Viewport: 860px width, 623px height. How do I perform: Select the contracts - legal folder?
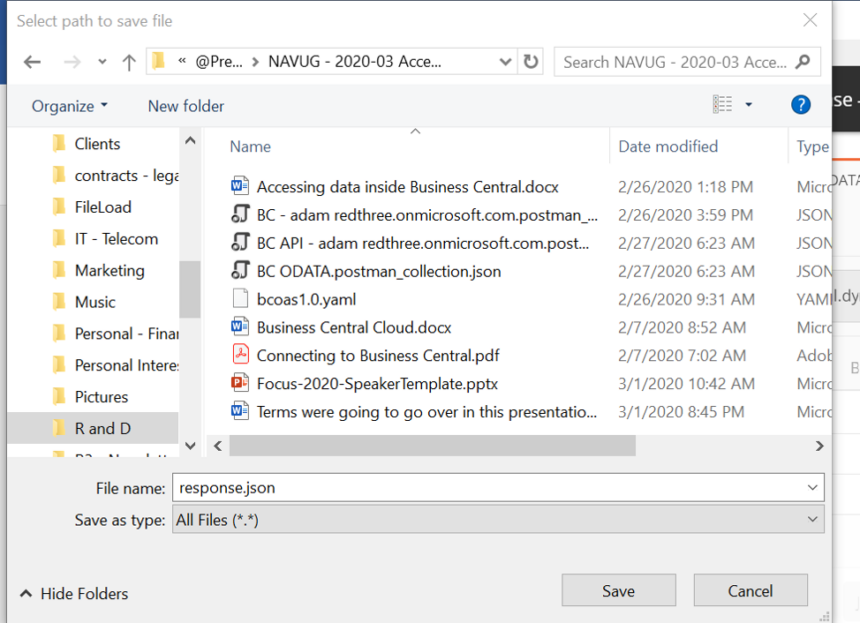tap(116, 175)
